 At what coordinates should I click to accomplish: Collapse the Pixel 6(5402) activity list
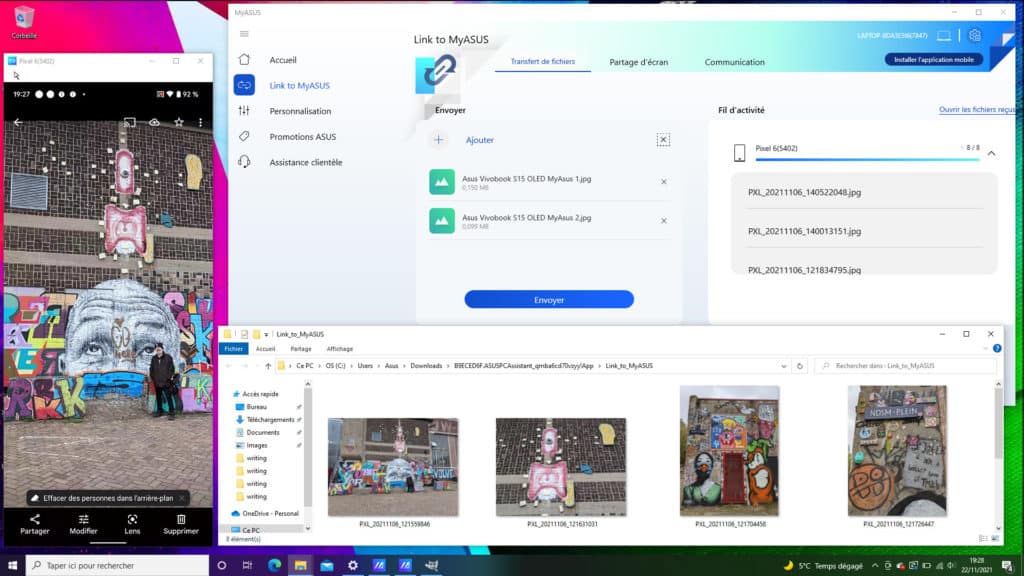(x=991, y=153)
